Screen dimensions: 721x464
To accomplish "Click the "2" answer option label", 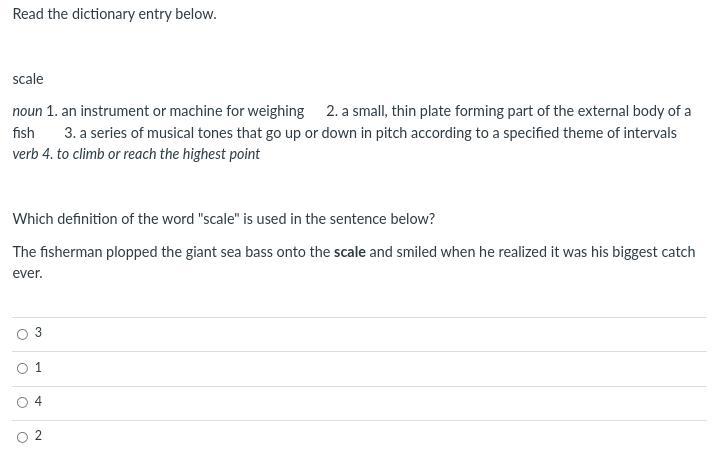I will click(38, 435).
